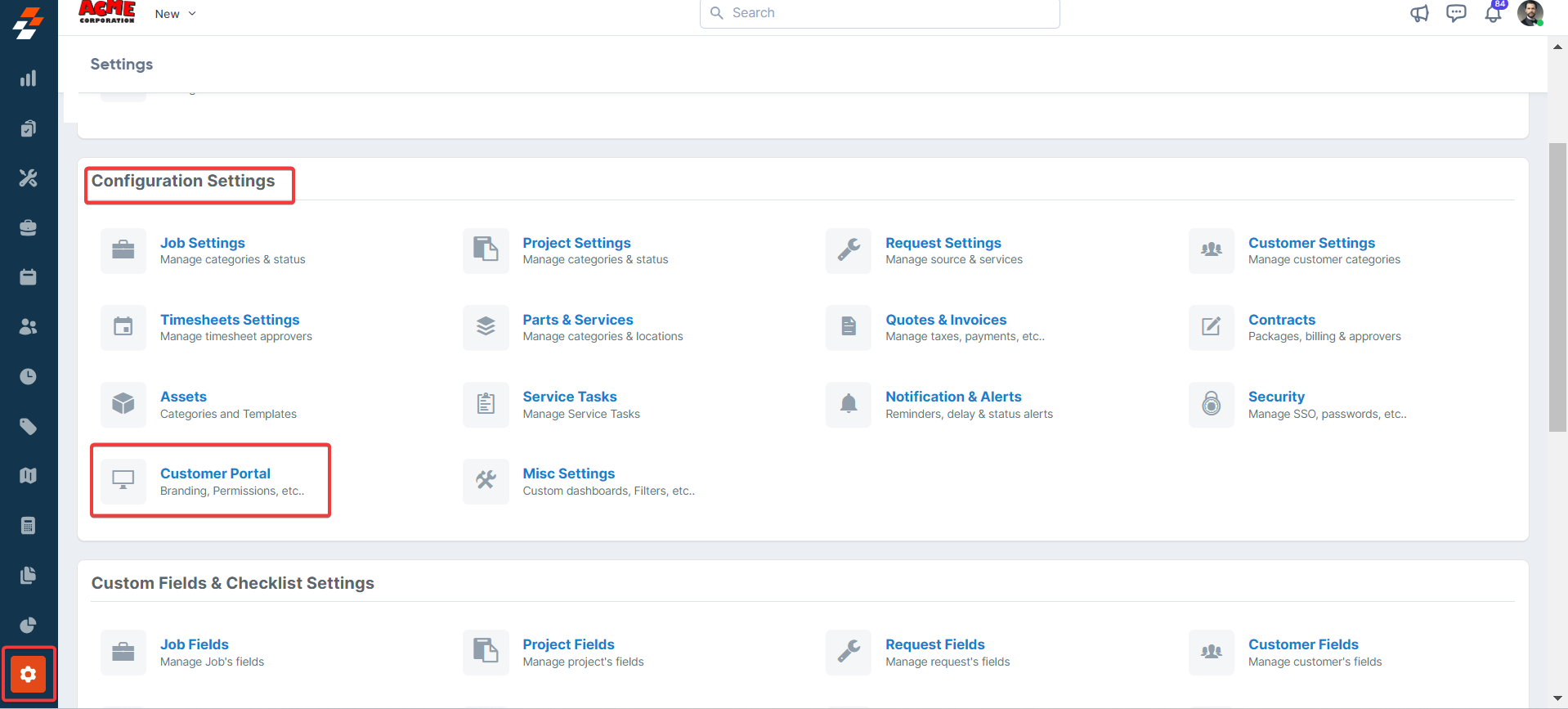Image resolution: width=1568 pixels, height=709 pixels.
Task: Open Customer Portal settings
Action: [x=215, y=473]
